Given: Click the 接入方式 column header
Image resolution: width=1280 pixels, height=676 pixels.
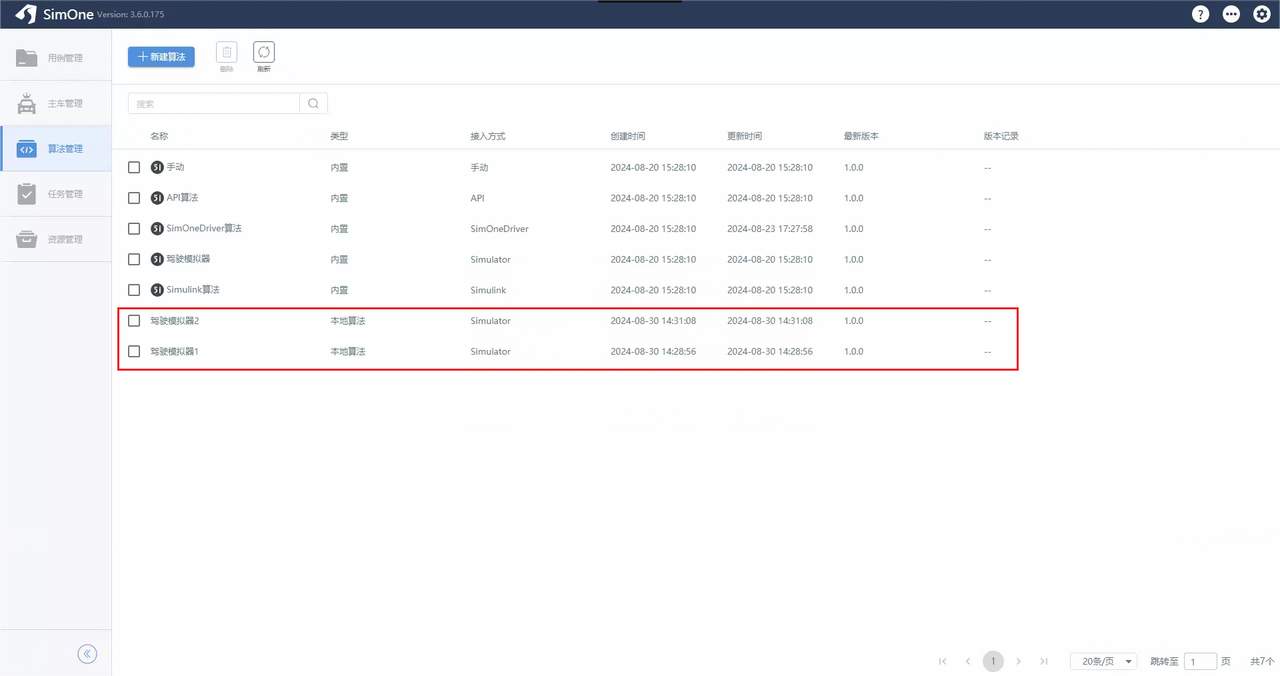Looking at the screenshot, I should pos(488,136).
